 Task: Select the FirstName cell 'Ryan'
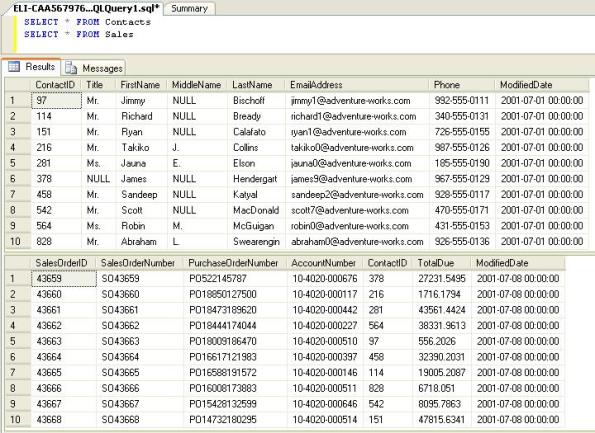[141, 132]
